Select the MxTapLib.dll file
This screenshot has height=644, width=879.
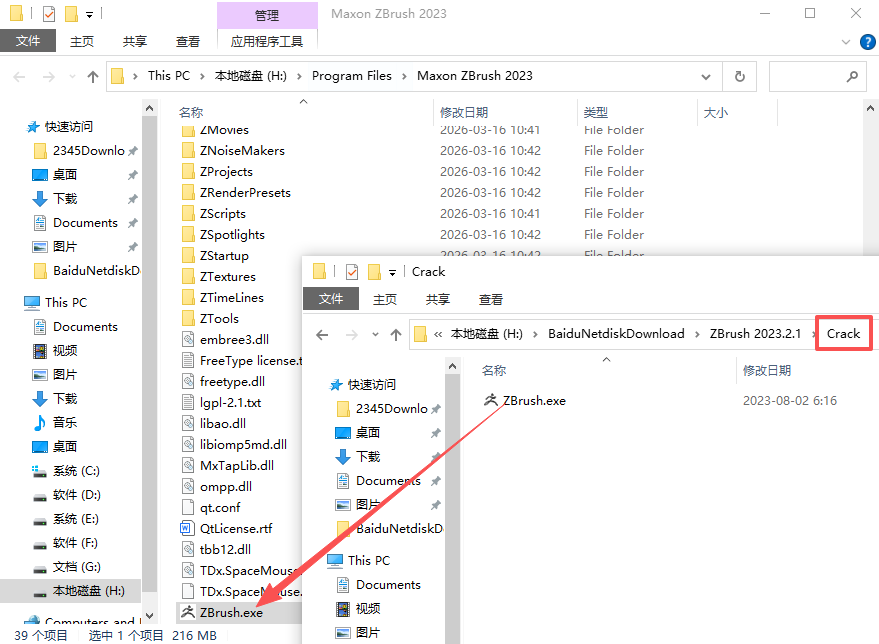click(x=237, y=466)
